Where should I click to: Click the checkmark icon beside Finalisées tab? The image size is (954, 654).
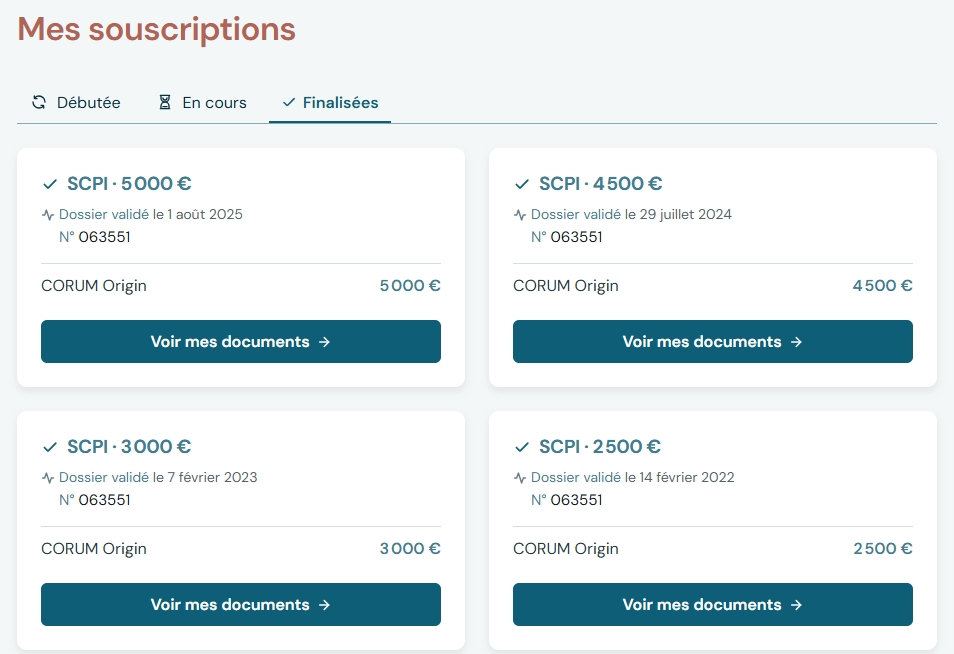click(289, 102)
